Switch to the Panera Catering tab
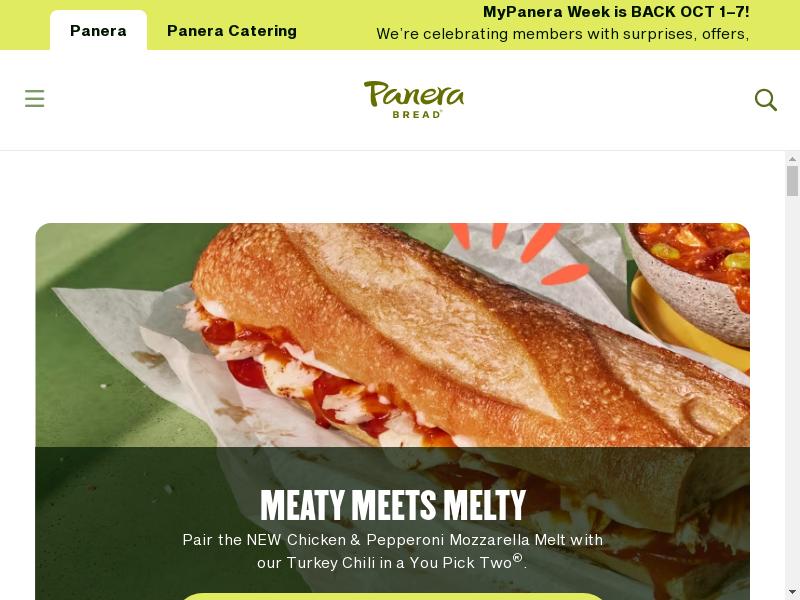The image size is (800, 600). point(232,31)
